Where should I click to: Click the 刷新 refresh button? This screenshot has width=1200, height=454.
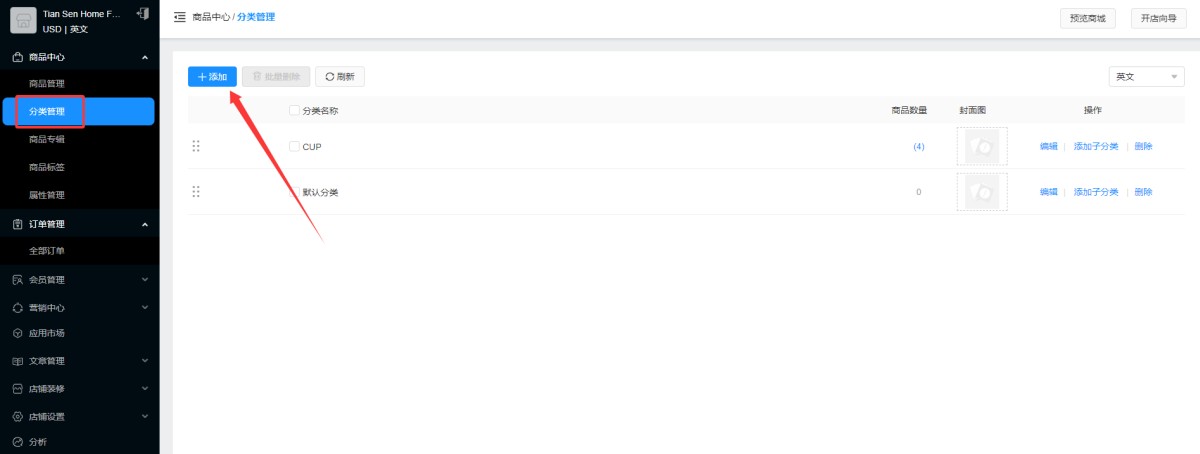[340, 76]
